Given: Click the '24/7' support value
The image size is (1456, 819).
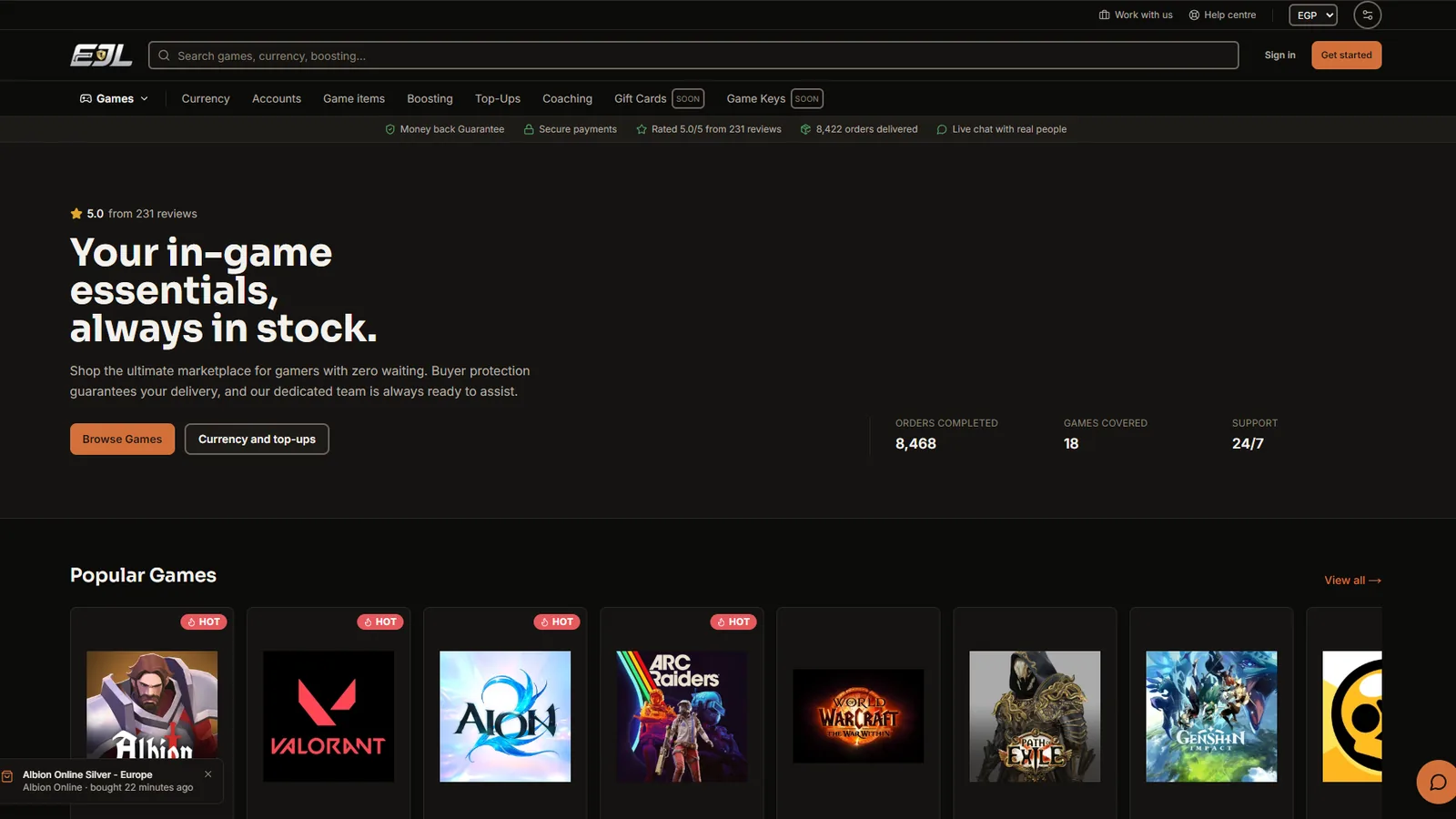Looking at the screenshot, I should [x=1248, y=444].
